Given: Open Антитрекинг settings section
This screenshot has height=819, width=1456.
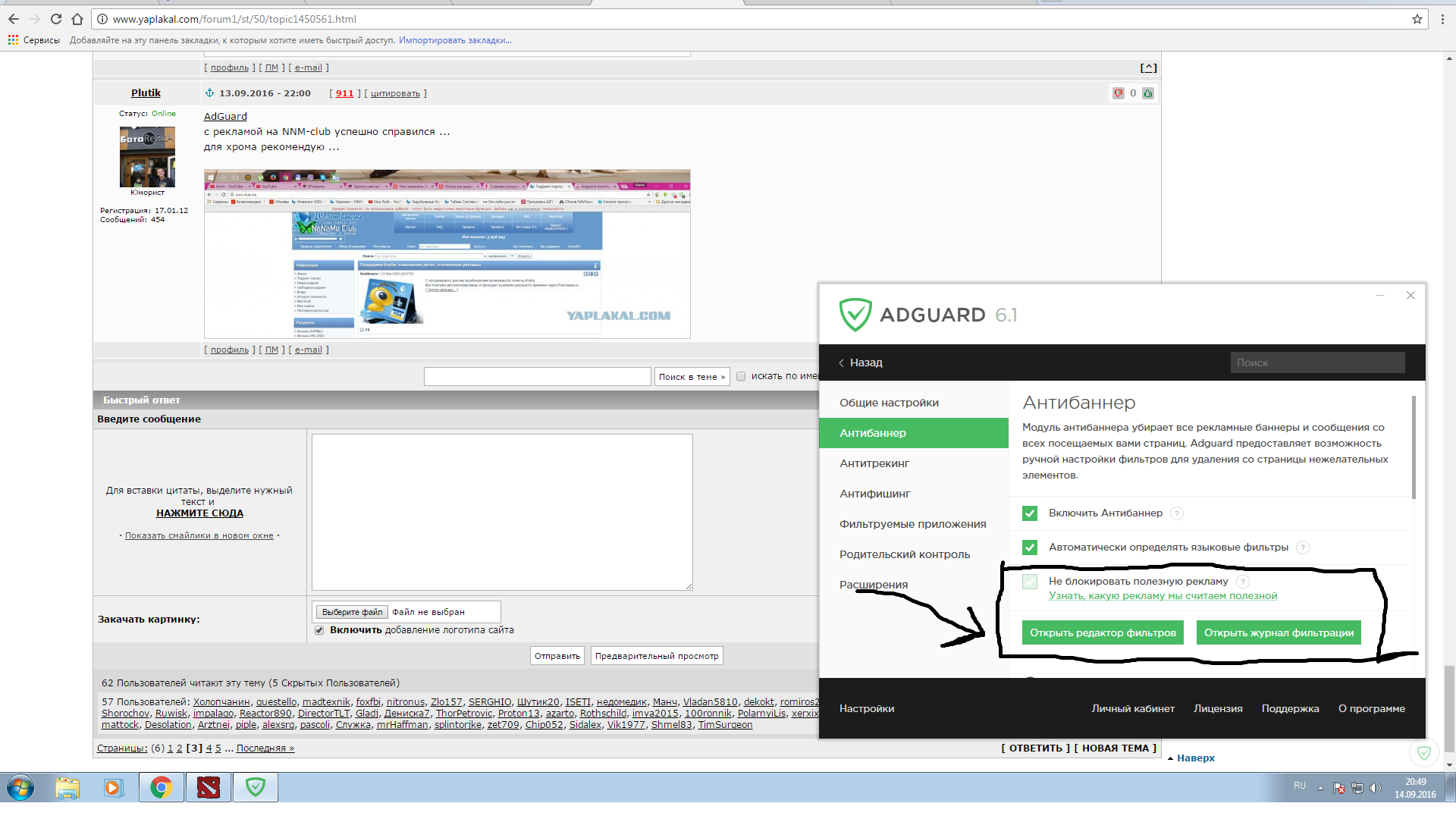Looking at the screenshot, I should [x=914, y=463].
